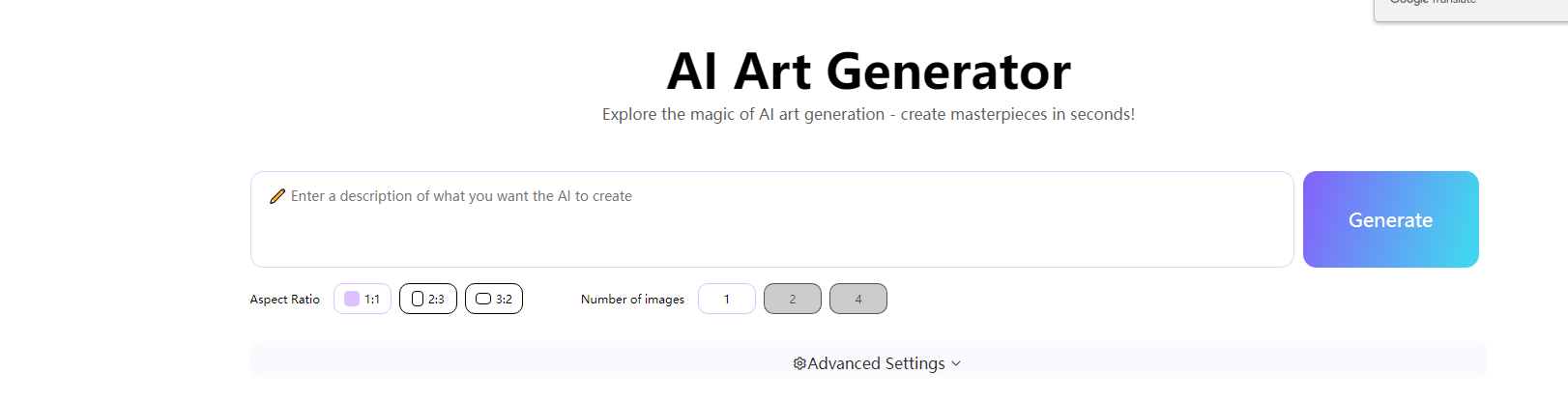
Task: Click the gradient Generate button
Action: pyautogui.click(x=1391, y=219)
